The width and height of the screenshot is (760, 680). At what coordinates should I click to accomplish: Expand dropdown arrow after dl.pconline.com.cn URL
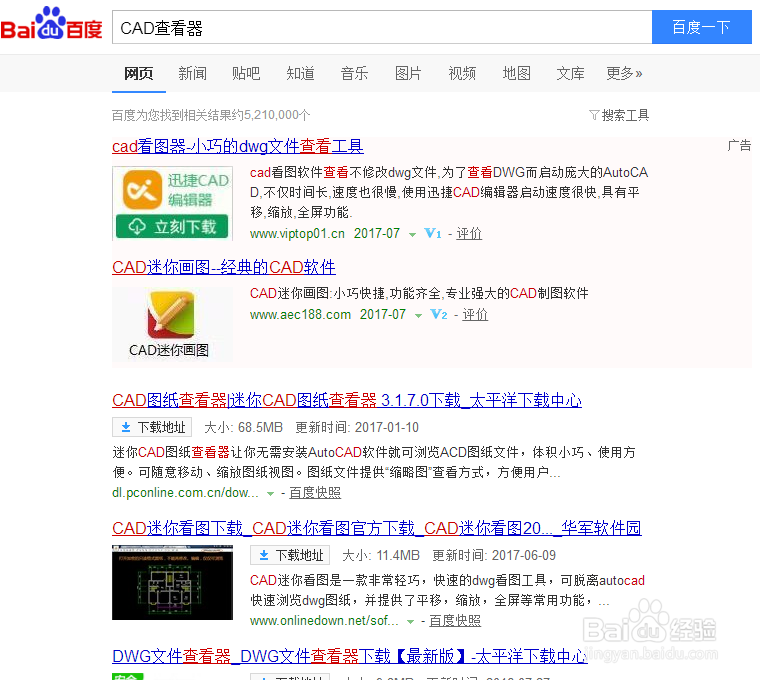(x=270, y=494)
